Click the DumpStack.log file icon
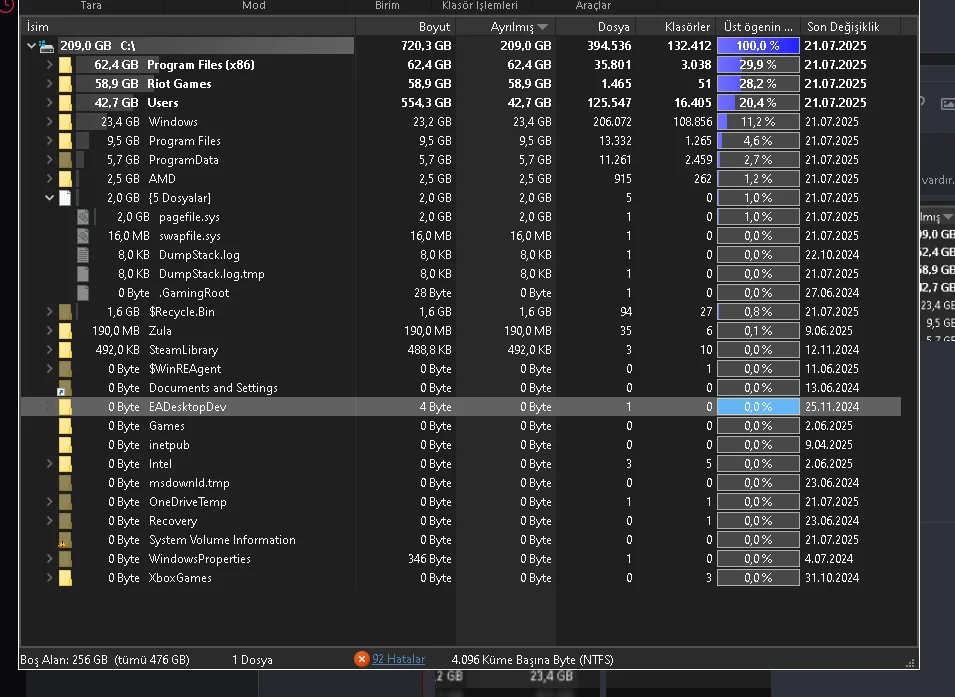955x697 pixels. tap(83, 255)
